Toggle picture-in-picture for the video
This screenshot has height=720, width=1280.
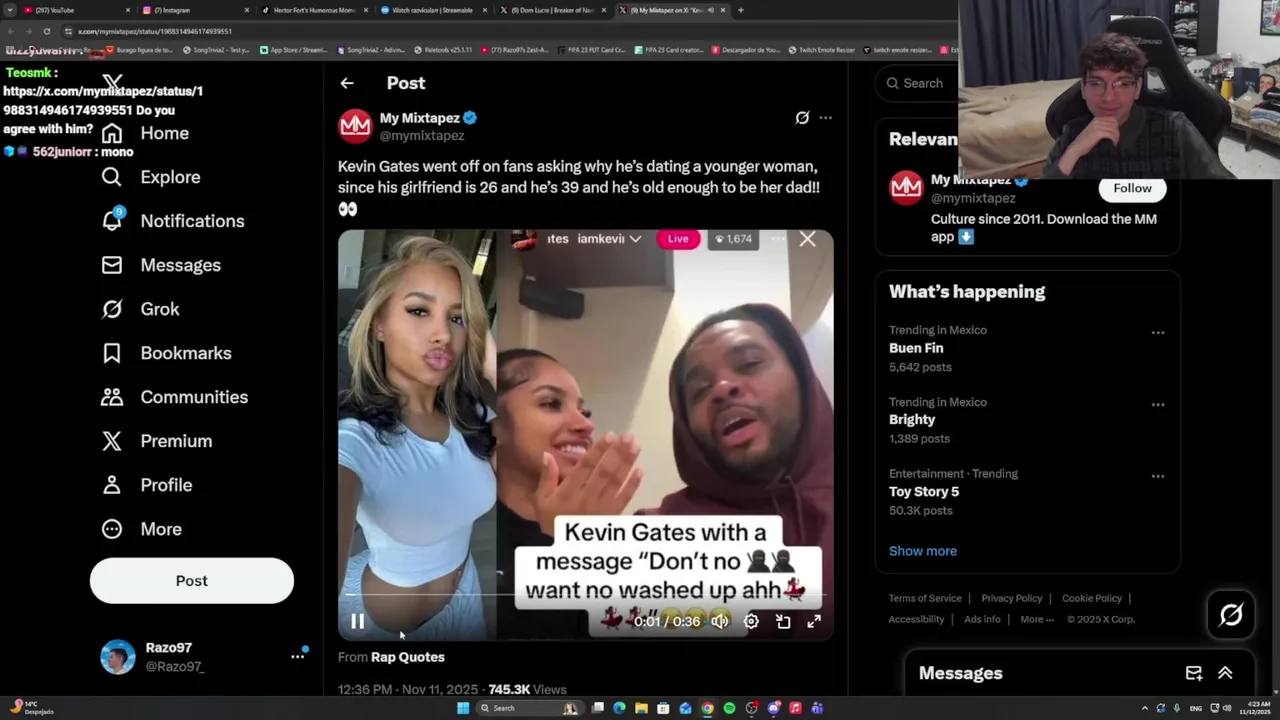point(783,621)
